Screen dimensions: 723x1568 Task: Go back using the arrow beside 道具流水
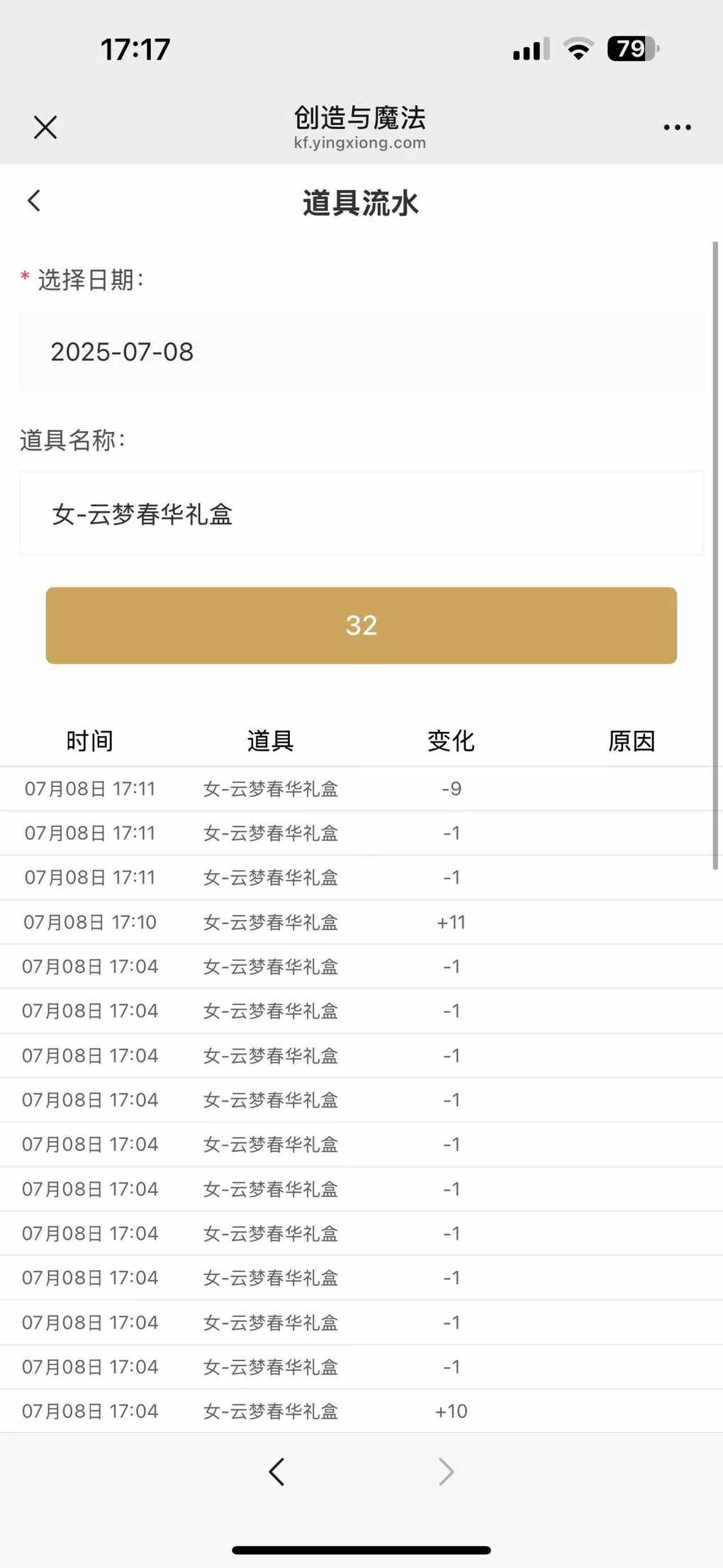tap(34, 201)
